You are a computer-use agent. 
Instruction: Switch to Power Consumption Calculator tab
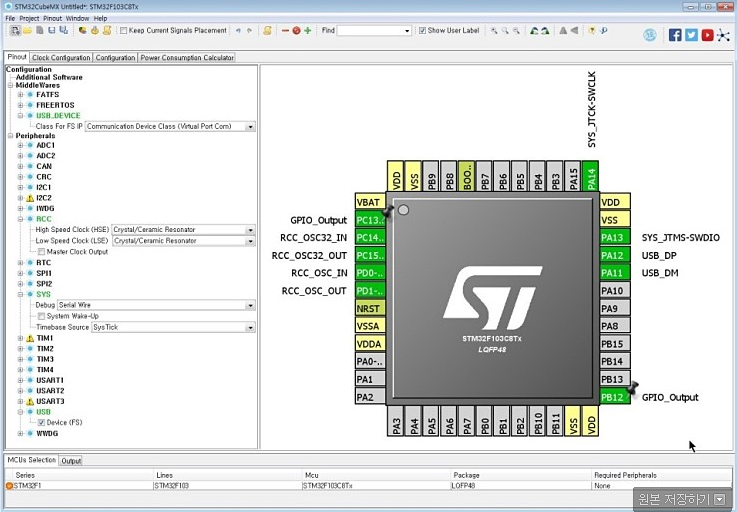coord(187,58)
